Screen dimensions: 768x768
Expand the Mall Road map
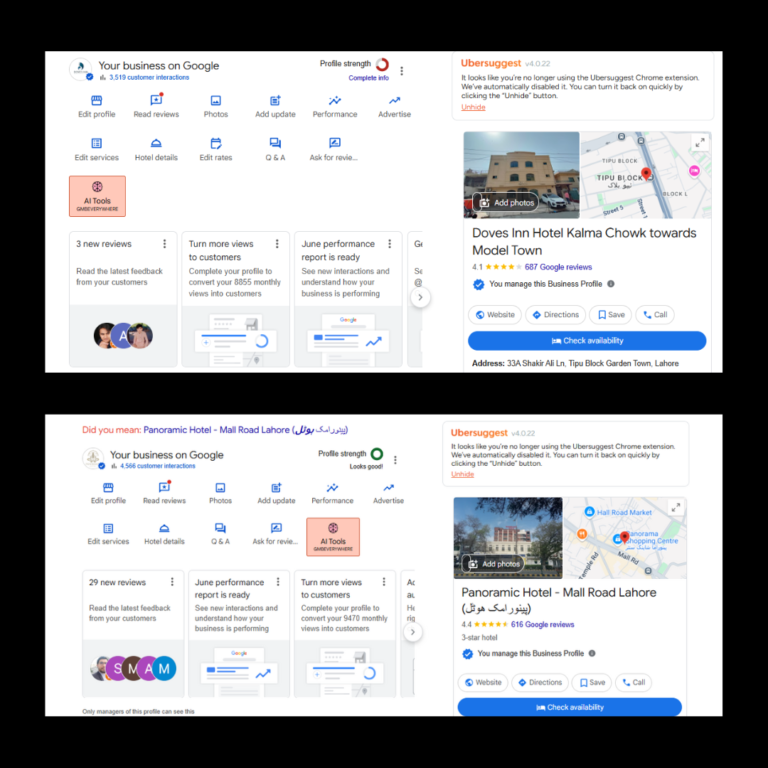click(676, 507)
